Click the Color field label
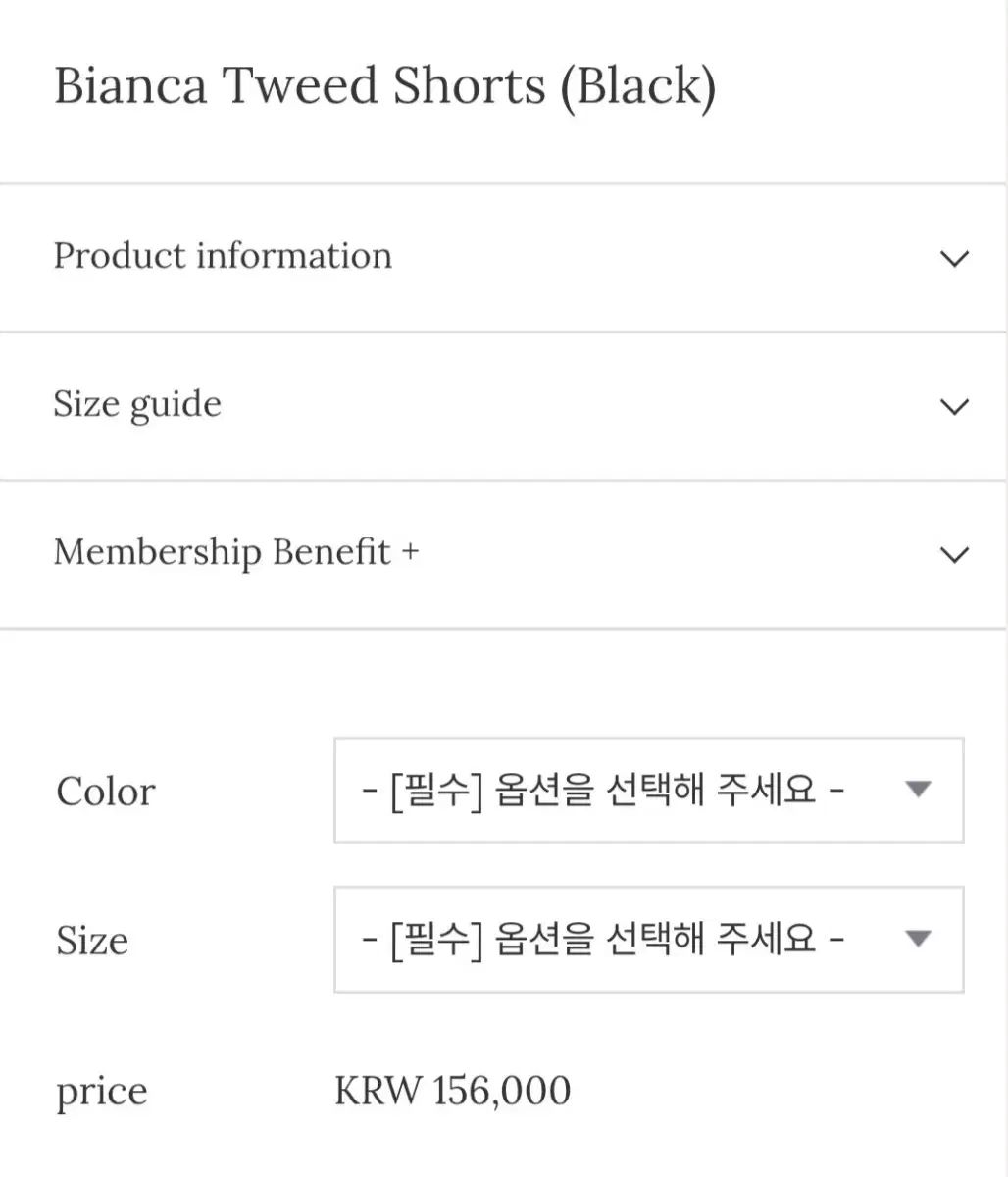Viewport: 1008px width, 1177px height. coord(106,792)
